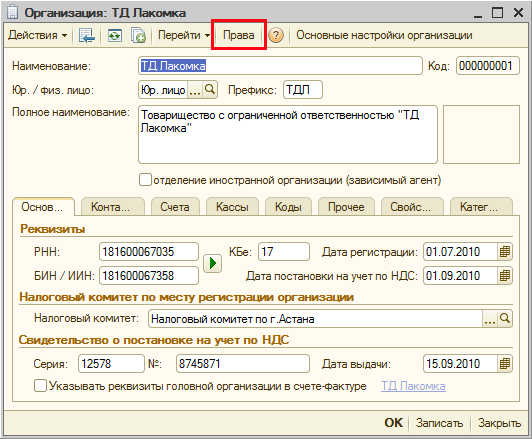Open the Действия dropdown menu
The image size is (532, 439).
point(37,35)
